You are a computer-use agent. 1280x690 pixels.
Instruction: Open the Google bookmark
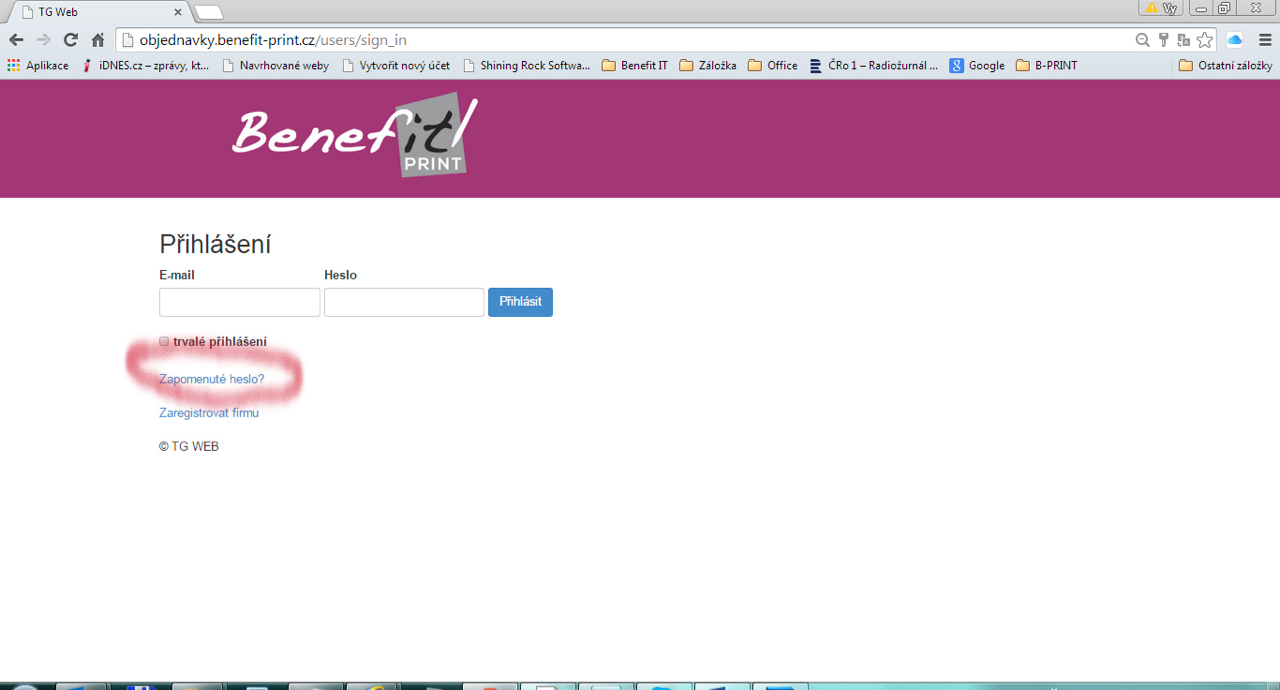point(977,65)
